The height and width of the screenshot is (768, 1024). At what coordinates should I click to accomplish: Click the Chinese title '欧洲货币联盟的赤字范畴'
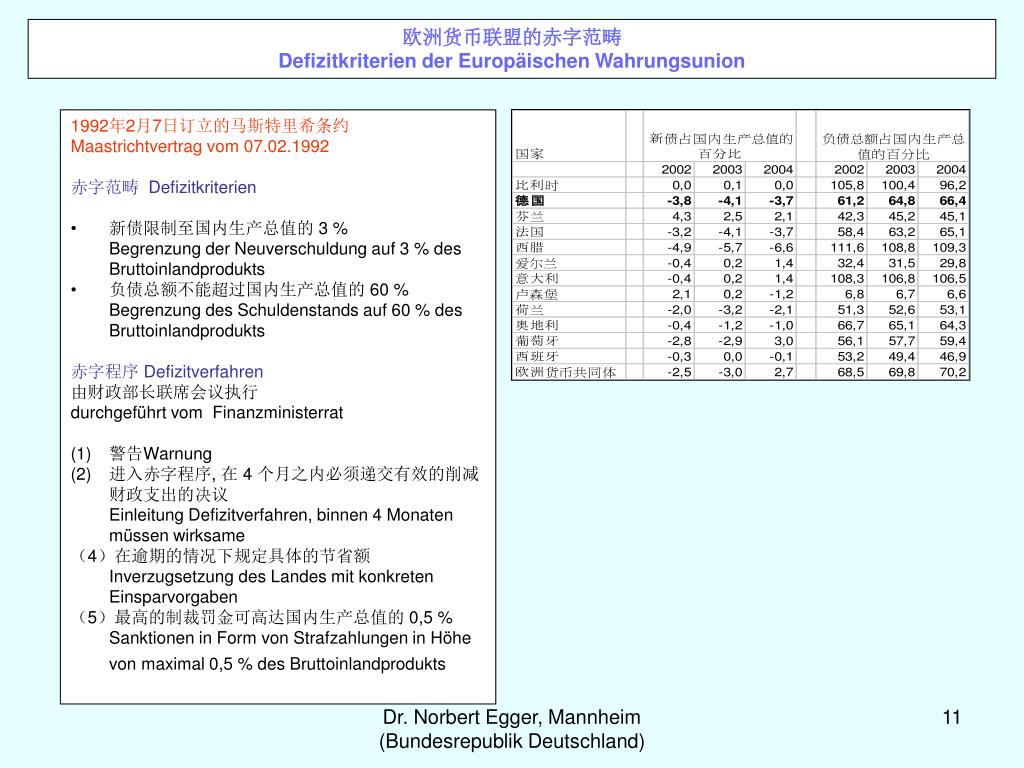pyautogui.click(x=511, y=37)
